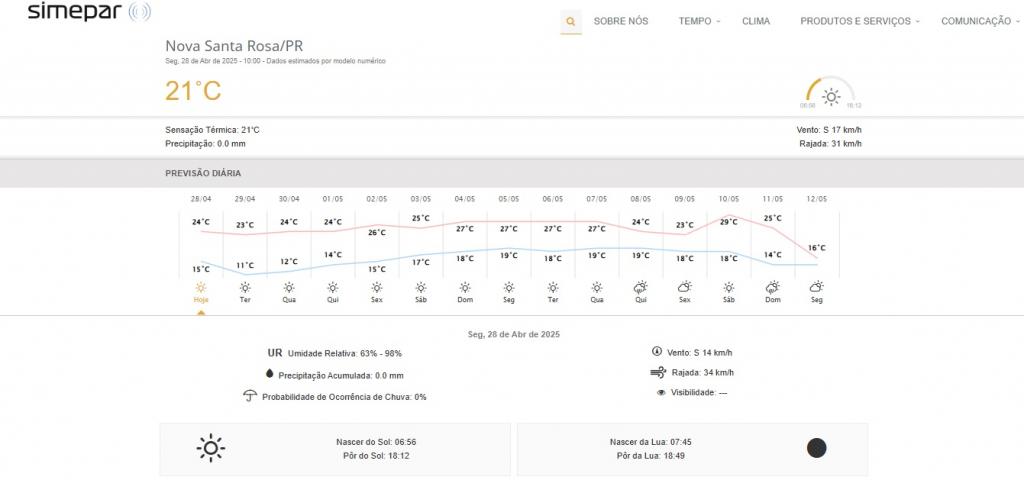Expand the TEMPO dropdown menu
1024x480 pixels.
coord(699,21)
